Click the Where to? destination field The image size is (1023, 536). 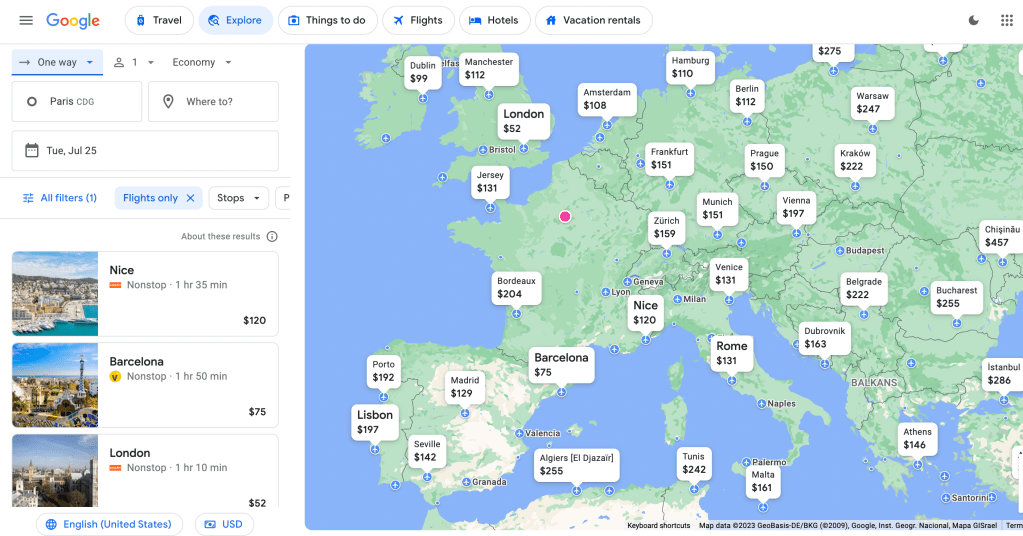coord(213,102)
